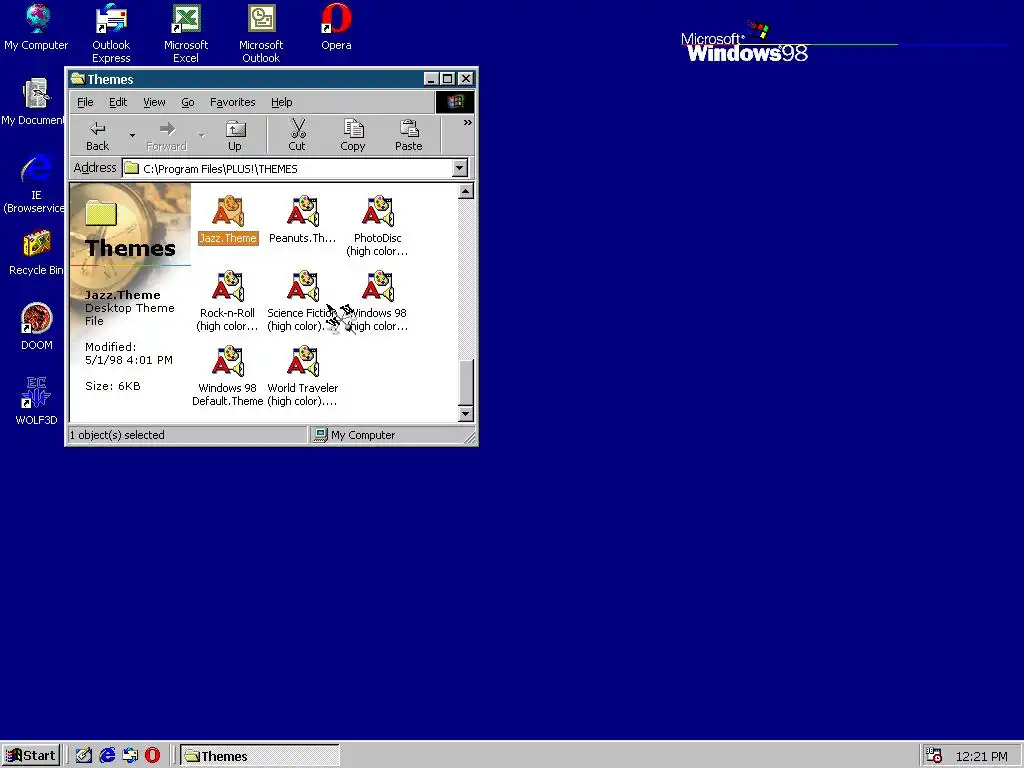Click the 12:21 PM system clock

[x=982, y=756]
